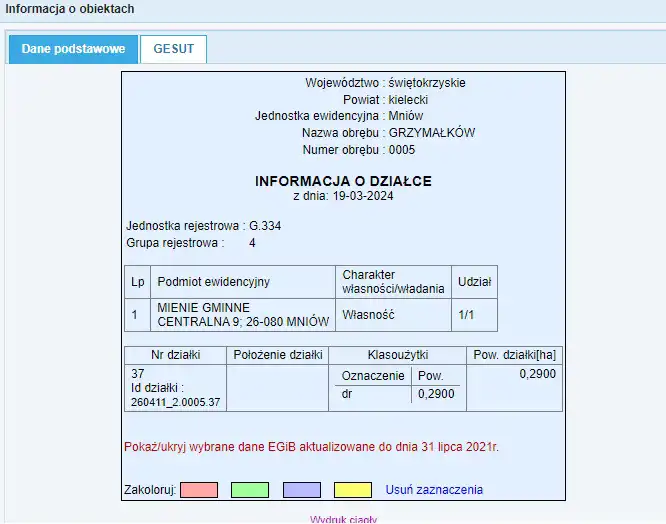Click the Informacja o obiektach panel title

[x=70, y=9]
